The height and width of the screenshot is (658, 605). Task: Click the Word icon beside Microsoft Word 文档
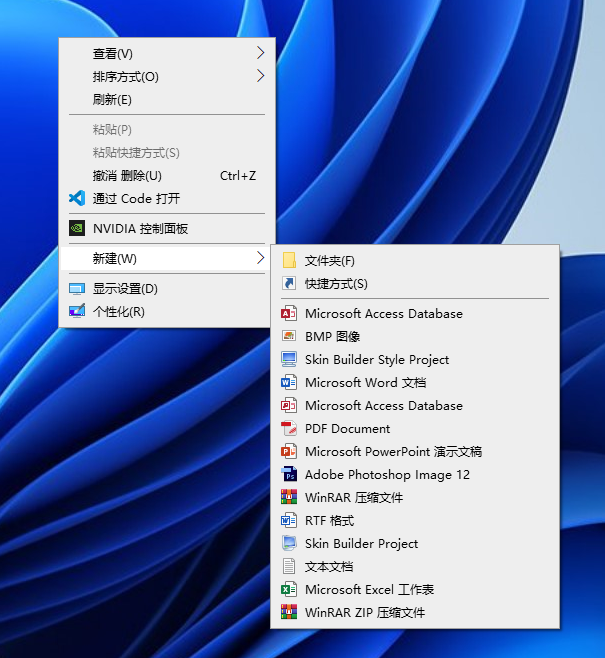pos(289,382)
